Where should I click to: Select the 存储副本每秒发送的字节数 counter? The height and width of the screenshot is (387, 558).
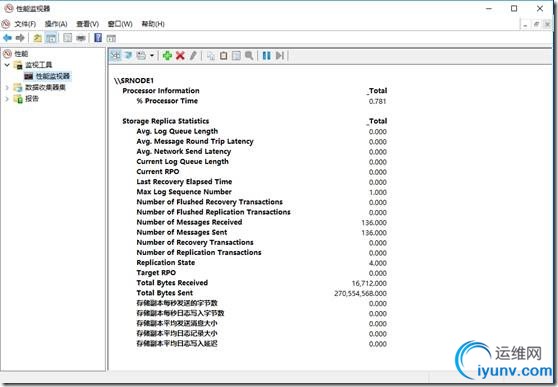coord(177,303)
